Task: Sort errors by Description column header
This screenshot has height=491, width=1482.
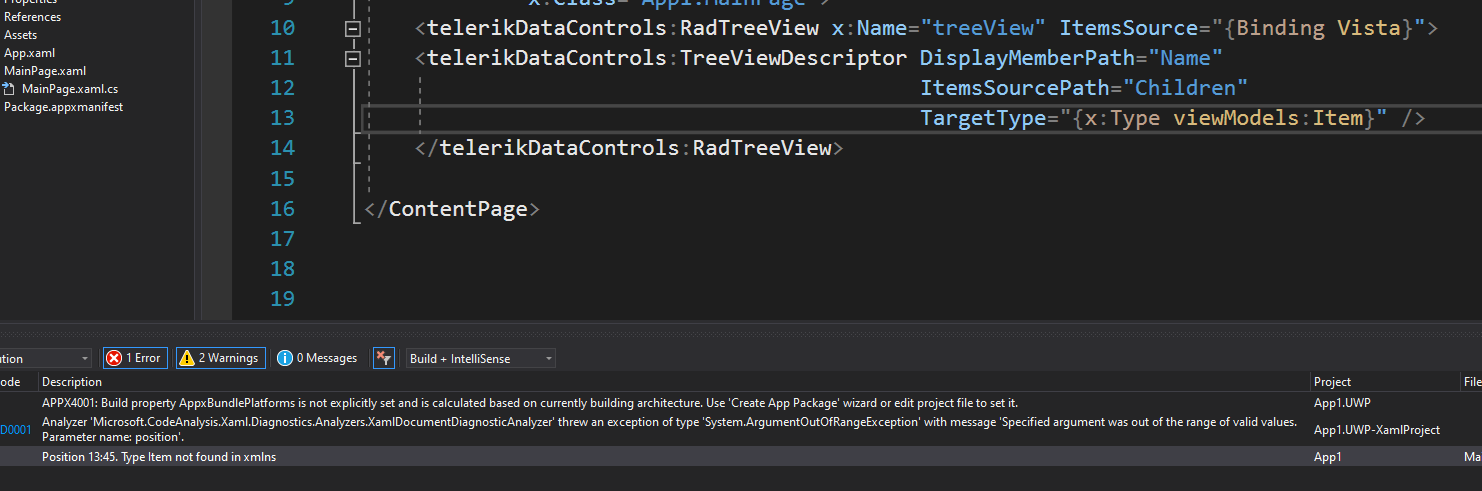Action: coord(72,382)
